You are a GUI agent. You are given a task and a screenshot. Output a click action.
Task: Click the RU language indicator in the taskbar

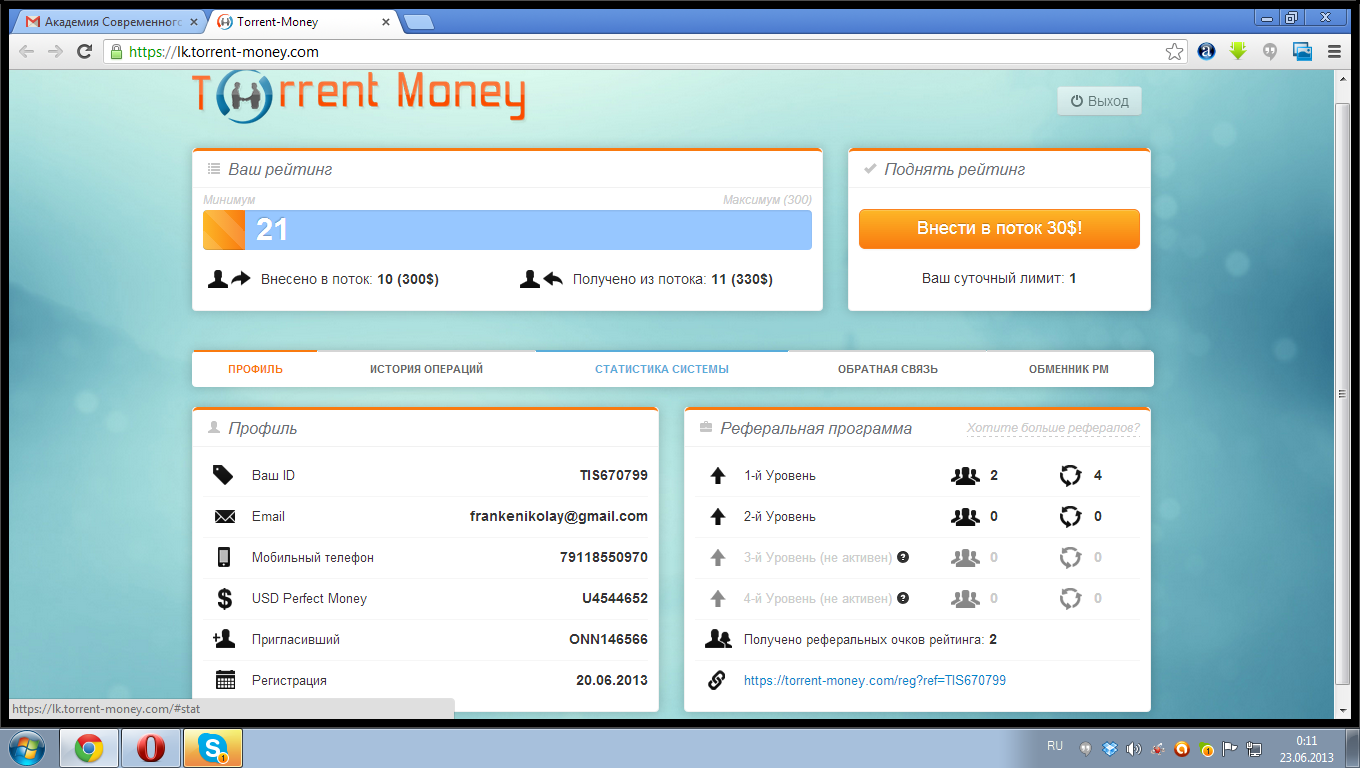(1055, 746)
